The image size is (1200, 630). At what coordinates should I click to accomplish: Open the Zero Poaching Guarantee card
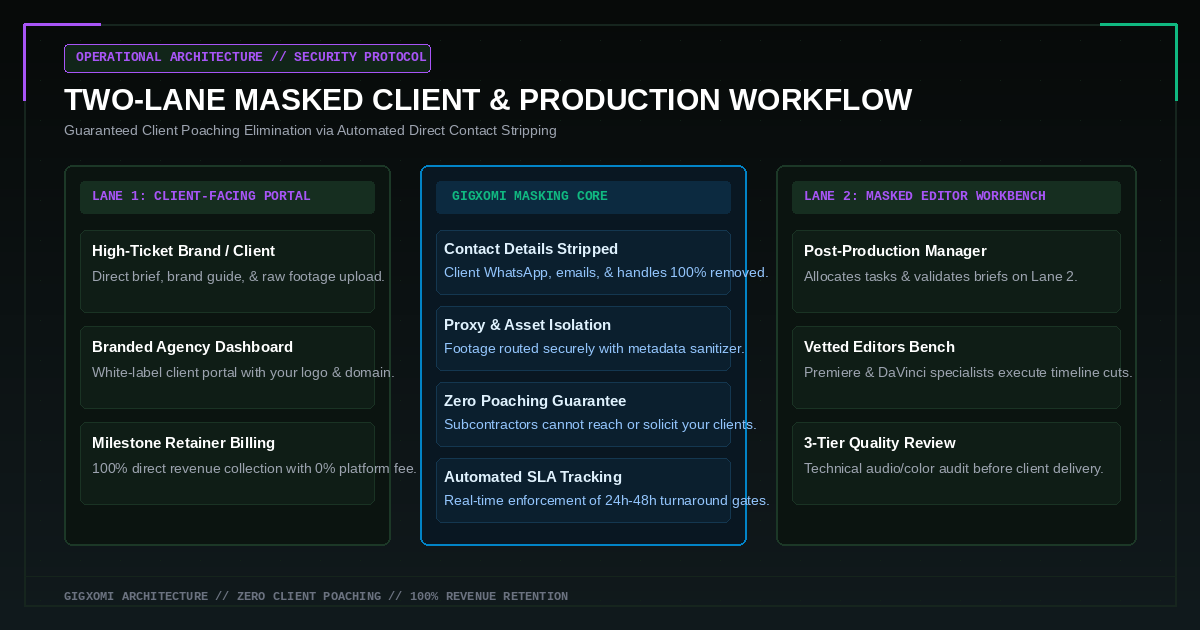(583, 414)
